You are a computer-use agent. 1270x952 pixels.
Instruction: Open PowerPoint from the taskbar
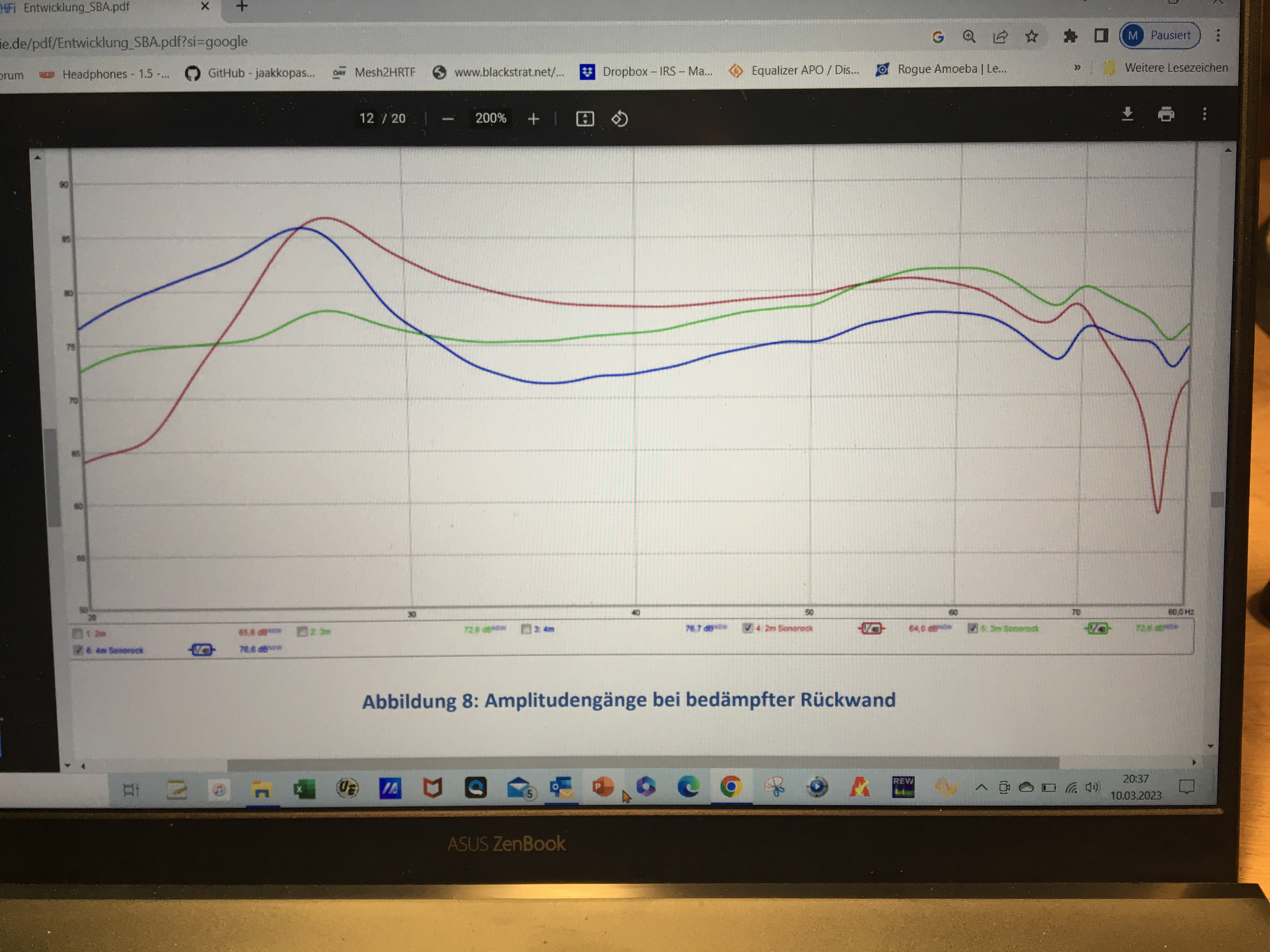(x=603, y=787)
